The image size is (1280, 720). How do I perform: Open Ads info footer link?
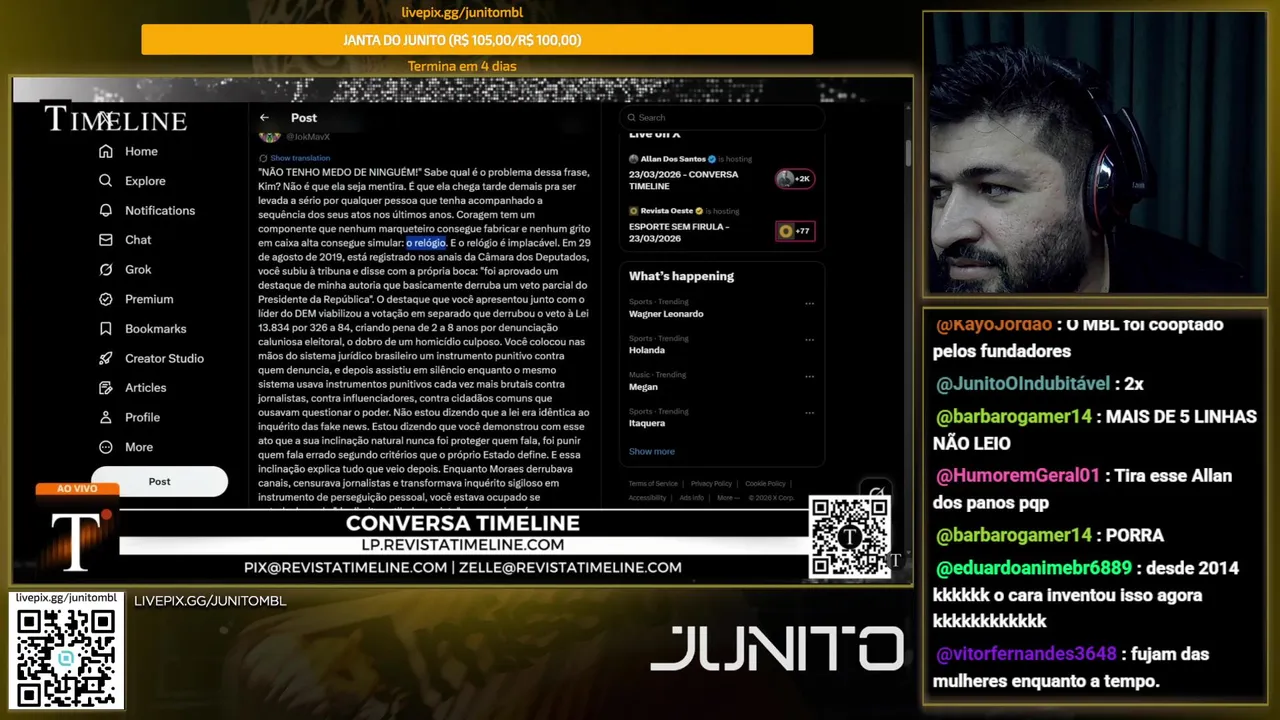click(x=691, y=497)
